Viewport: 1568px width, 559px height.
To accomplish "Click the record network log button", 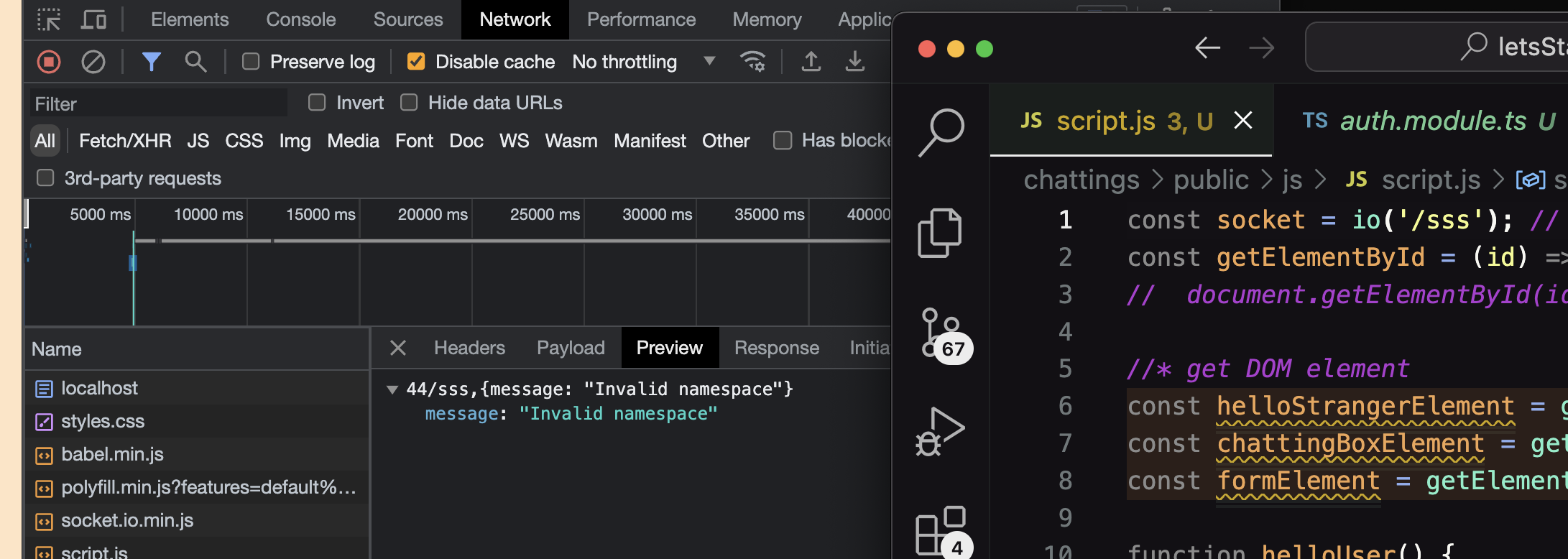I will pos(49,62).
